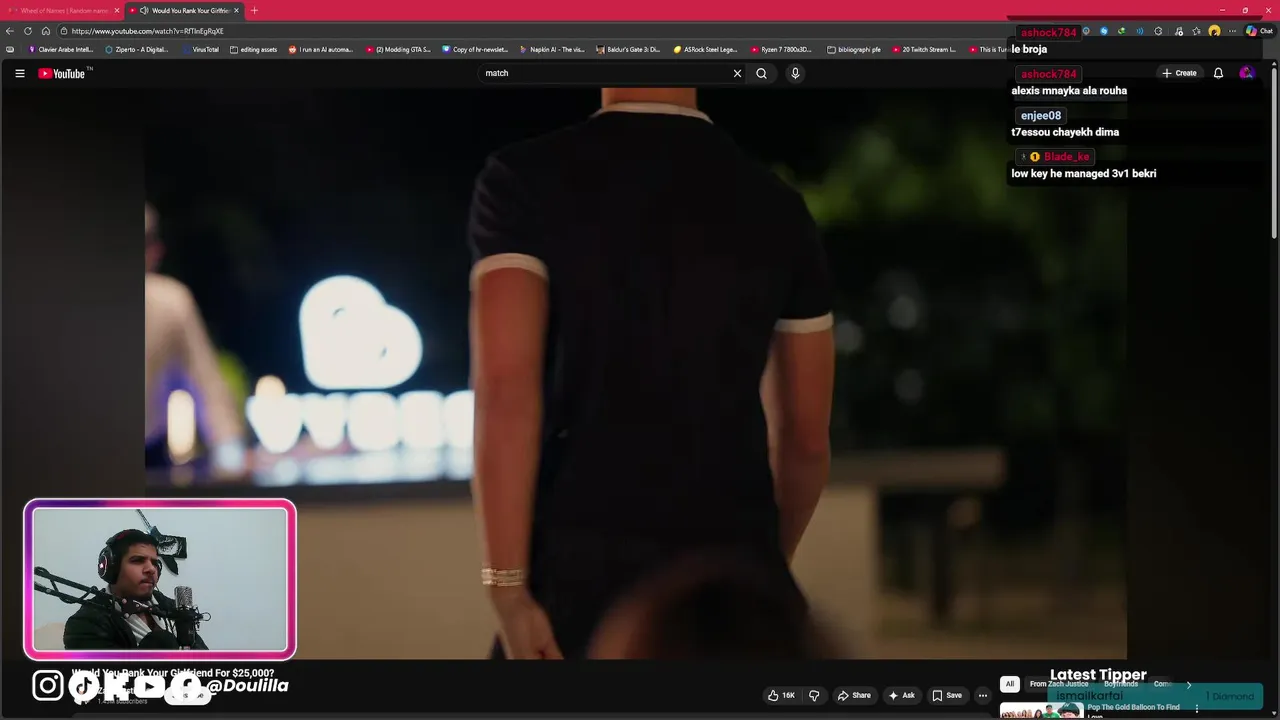Open the browser home page
Image resolution: width=1280 pixels, height=720 pixels.
coord(45,31)
